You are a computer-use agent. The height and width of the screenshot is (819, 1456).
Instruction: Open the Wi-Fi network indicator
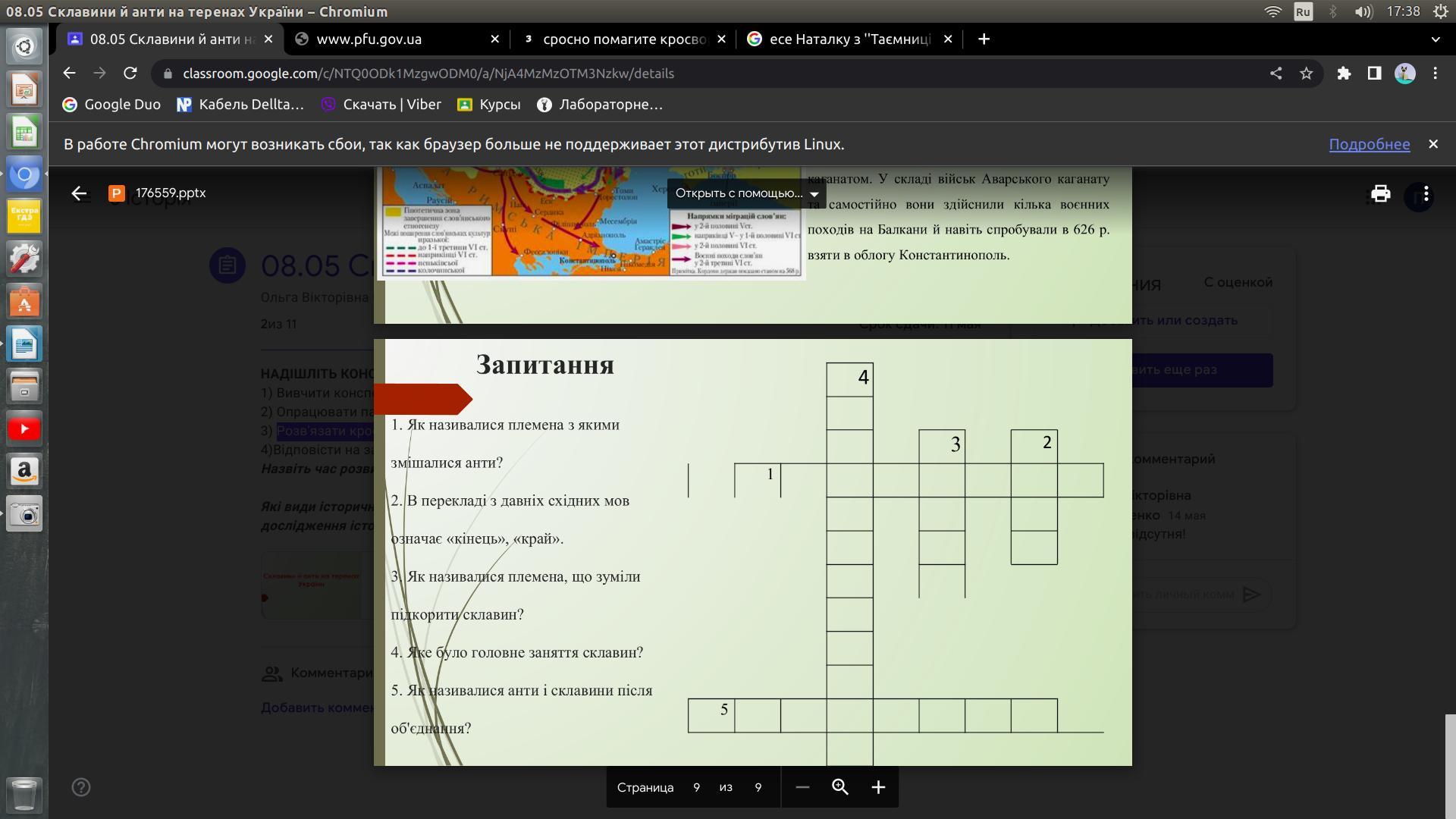[x=1273, y=11]
